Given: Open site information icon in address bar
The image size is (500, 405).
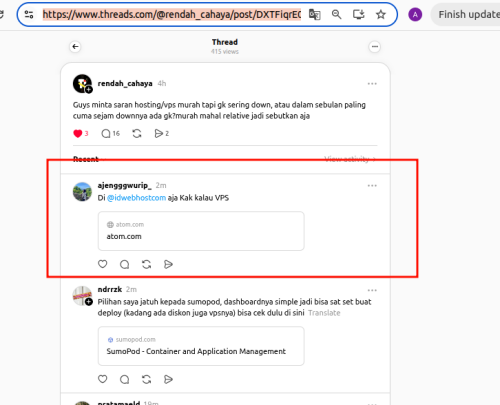Looking at the screenshot, I should pyautogui.click(x=29, y=14).
